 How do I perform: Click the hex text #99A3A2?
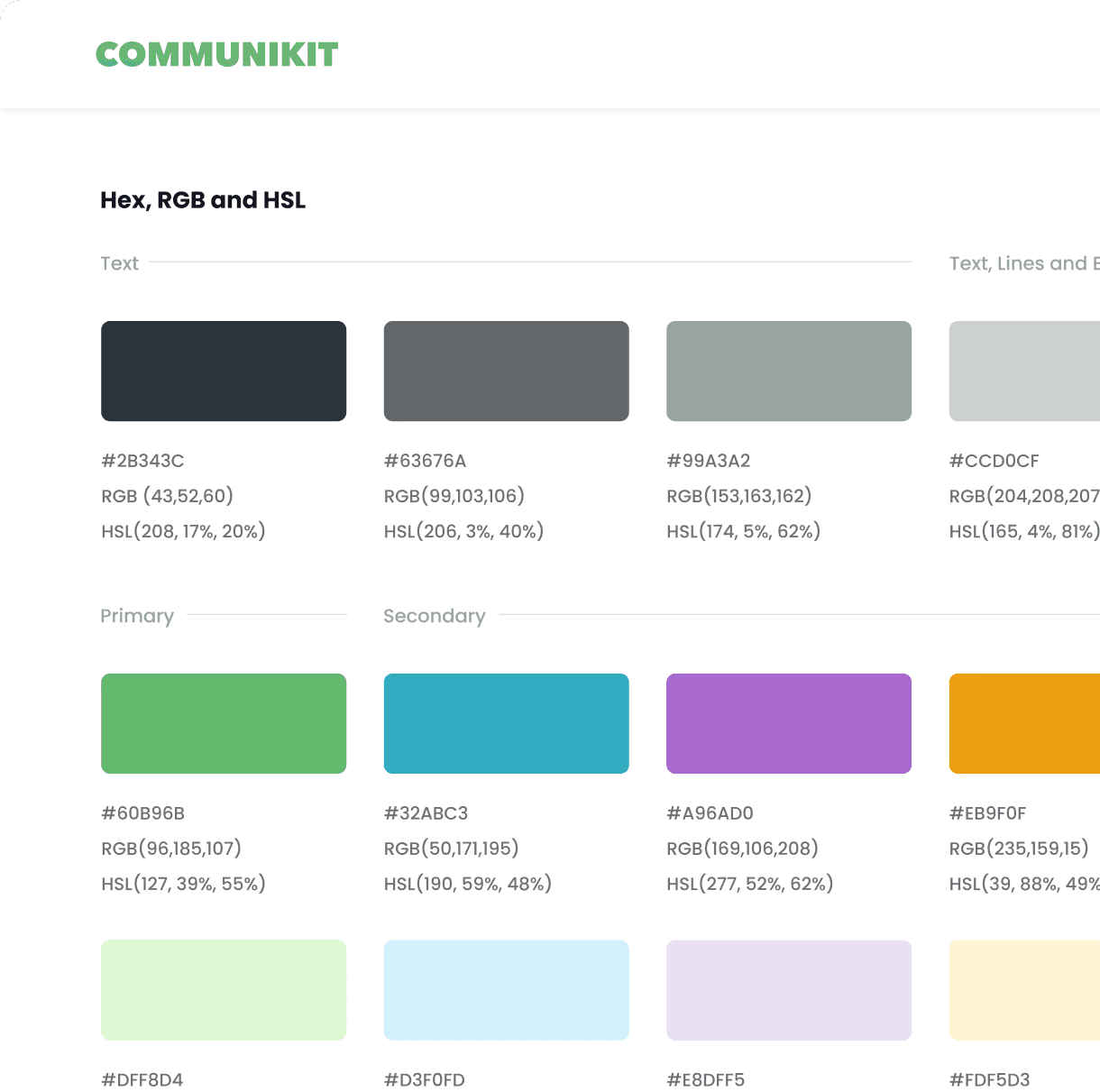tap(709, 461)
